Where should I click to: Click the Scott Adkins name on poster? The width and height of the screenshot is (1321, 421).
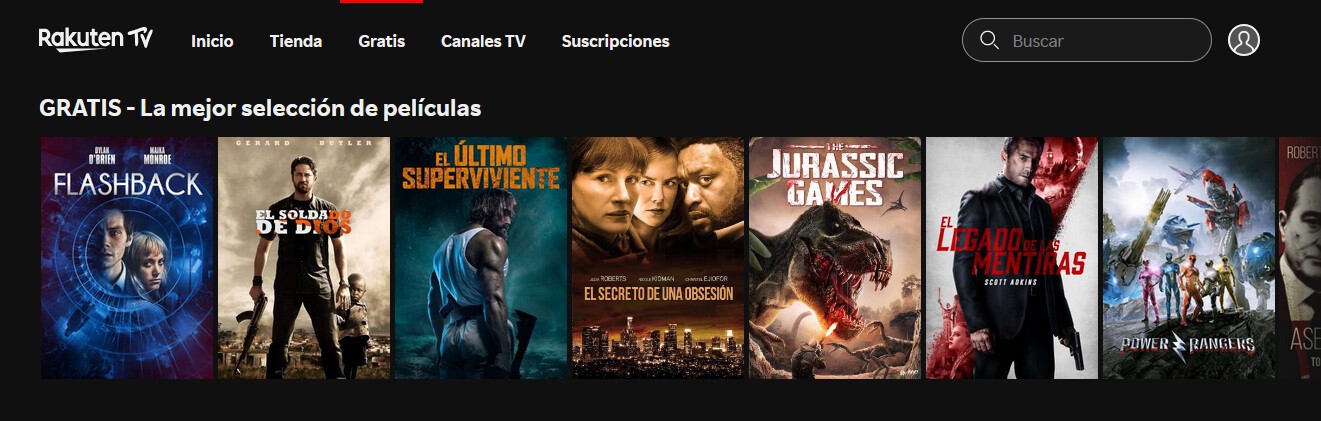coord(1011,281)
